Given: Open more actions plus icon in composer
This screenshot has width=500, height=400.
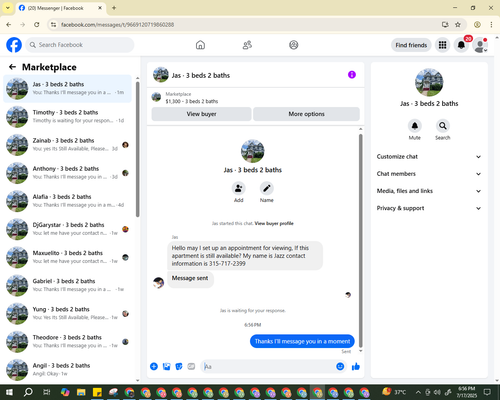Looking at the screenshot, I should click(154, 366).
